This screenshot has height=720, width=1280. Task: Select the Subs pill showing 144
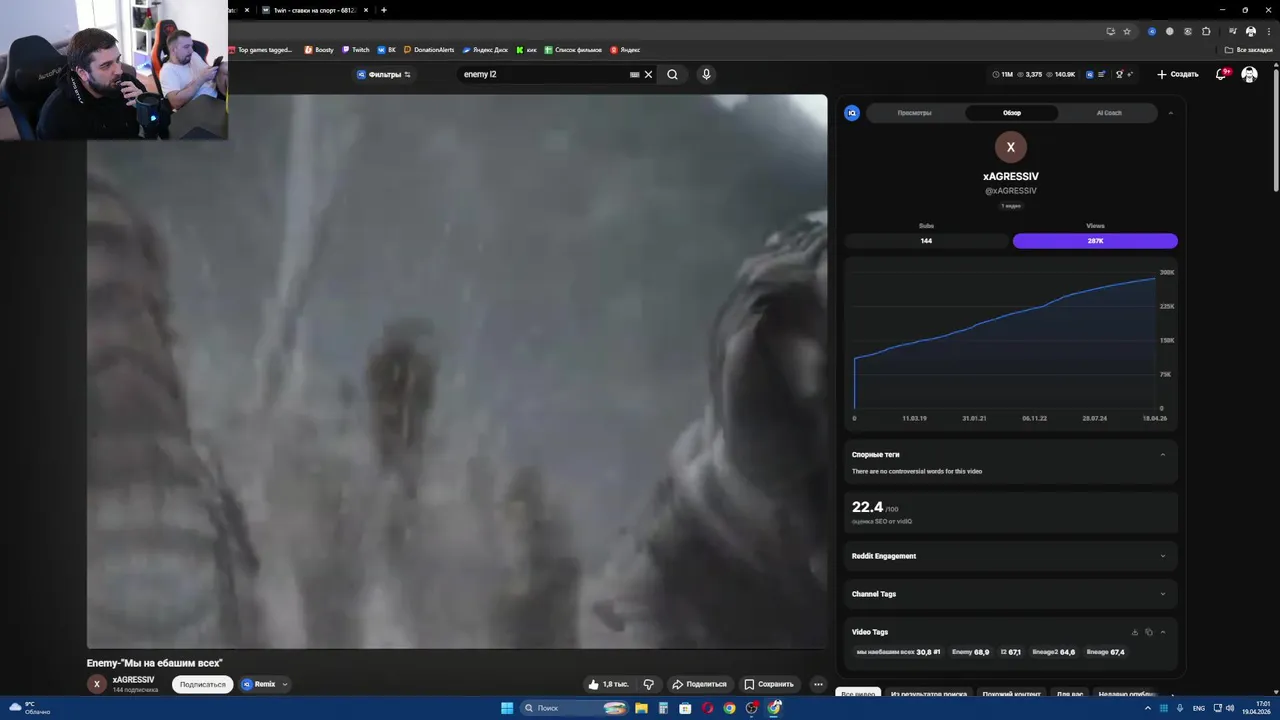(x=926, y=241)
